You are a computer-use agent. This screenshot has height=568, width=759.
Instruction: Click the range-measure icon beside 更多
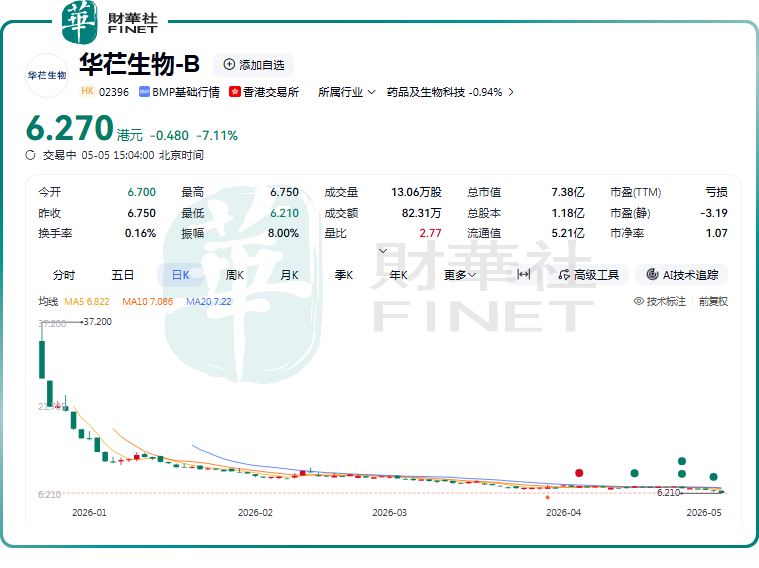coord(524,275)
